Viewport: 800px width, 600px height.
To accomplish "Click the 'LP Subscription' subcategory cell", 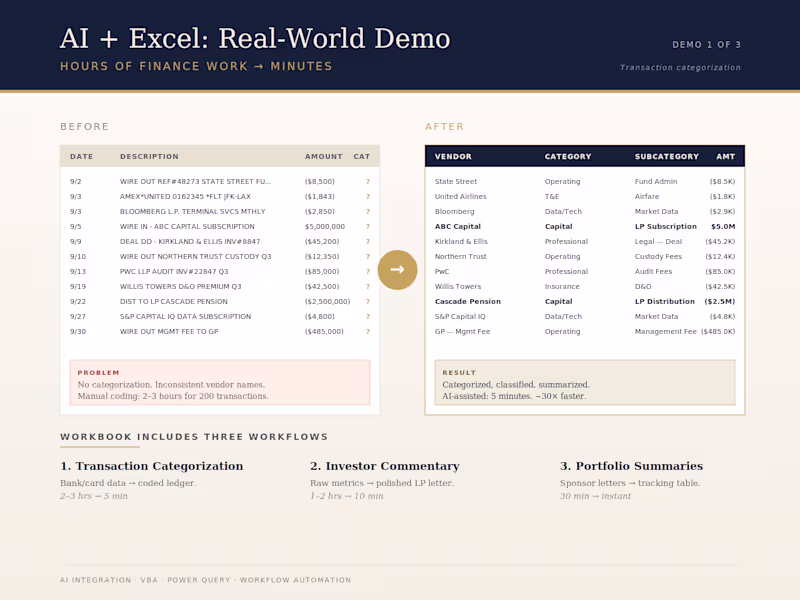I will click(666, 227).
